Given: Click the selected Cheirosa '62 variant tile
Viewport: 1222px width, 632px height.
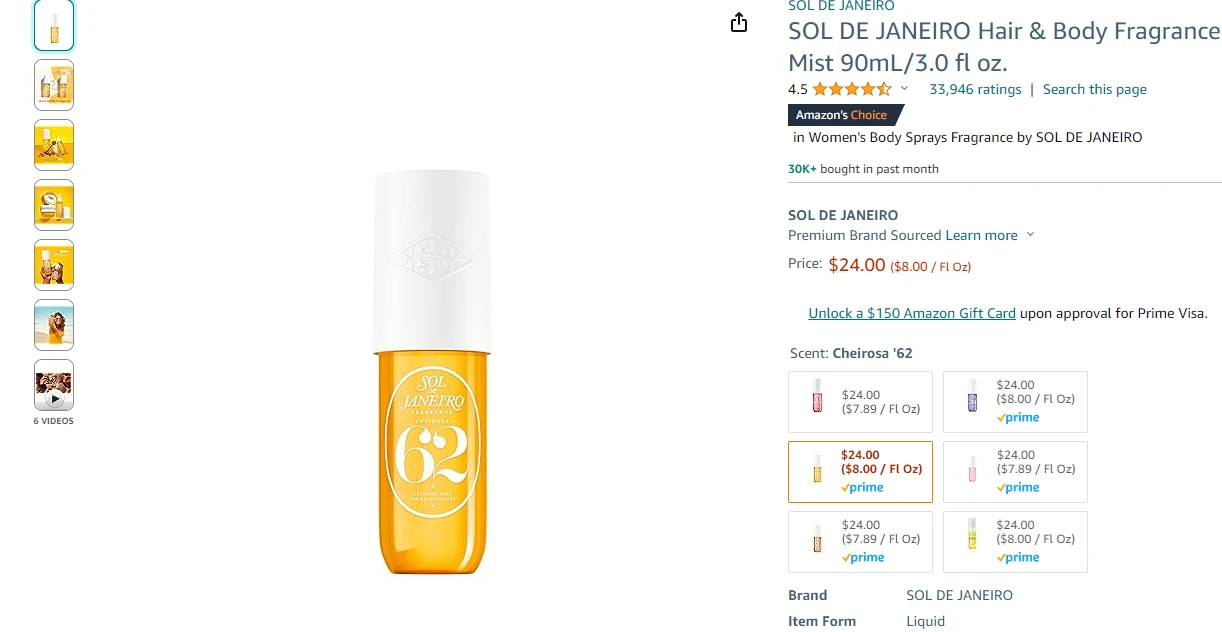Looking at the screenshot, I should tap(860, 471).
